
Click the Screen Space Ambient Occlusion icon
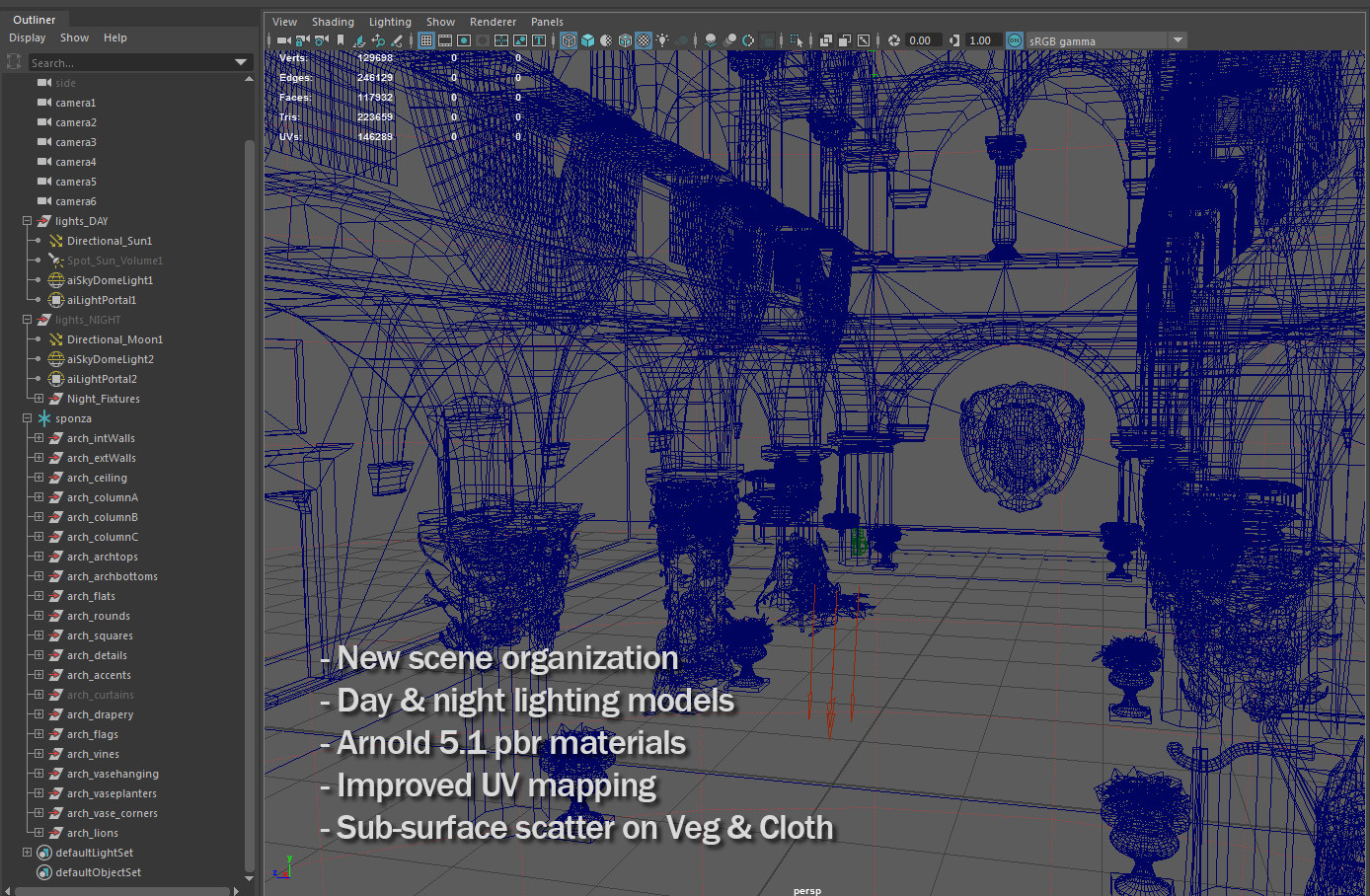coord(710,40)
